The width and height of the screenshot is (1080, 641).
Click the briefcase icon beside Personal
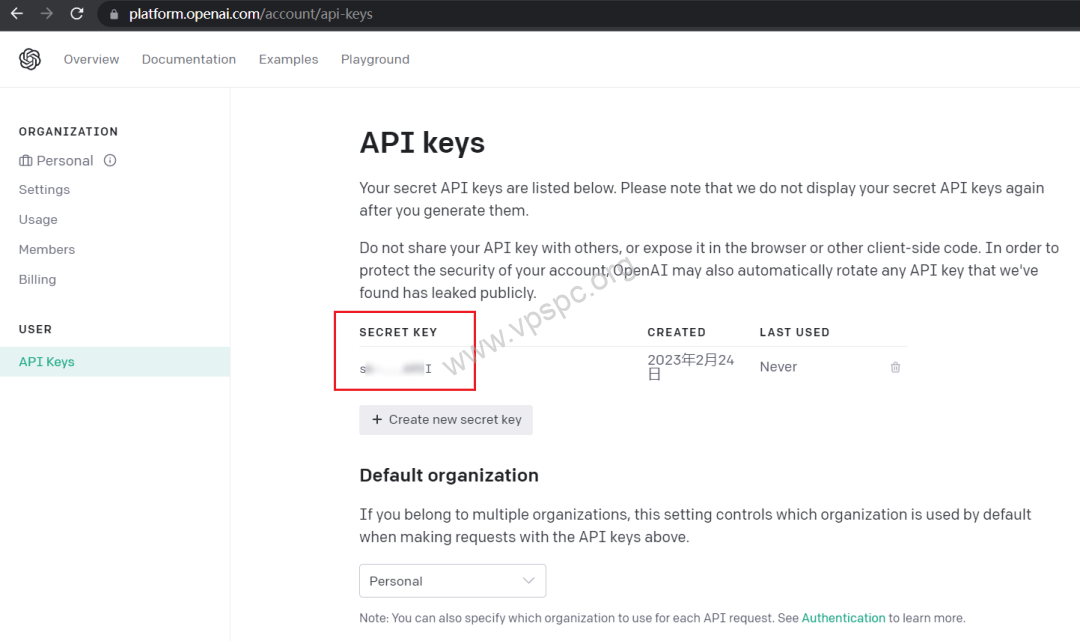pos(25,160)
